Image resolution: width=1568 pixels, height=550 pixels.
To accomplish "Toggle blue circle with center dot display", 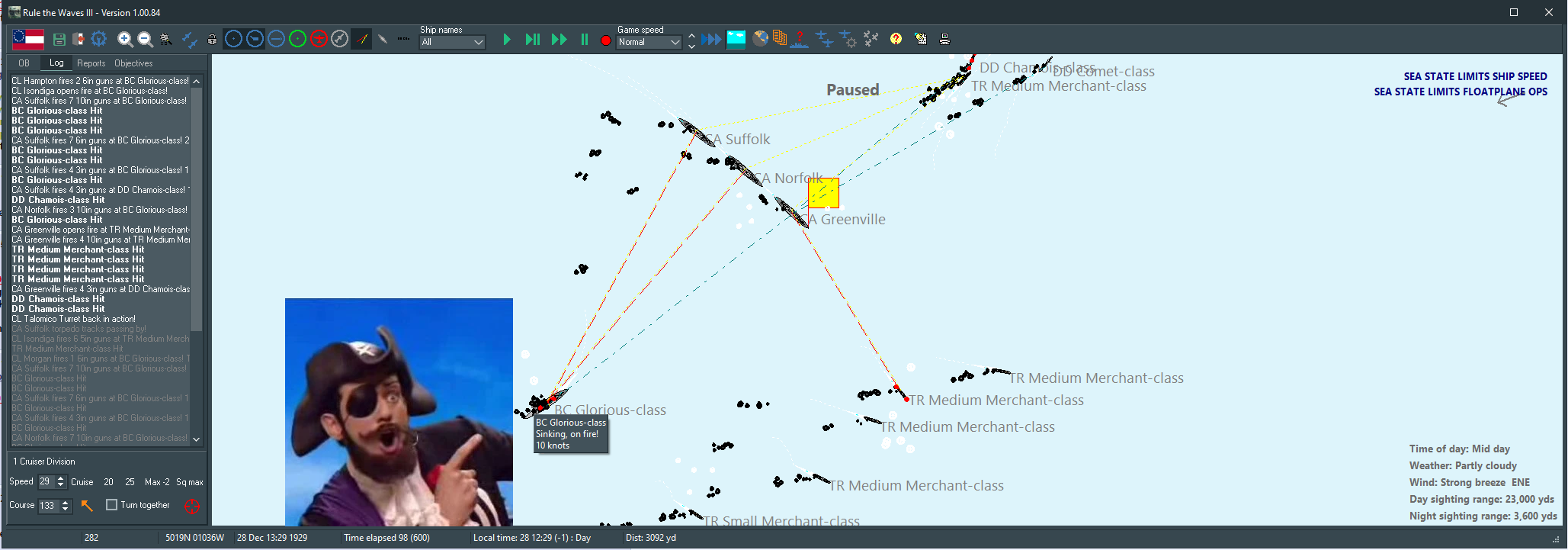I will 234,39.
